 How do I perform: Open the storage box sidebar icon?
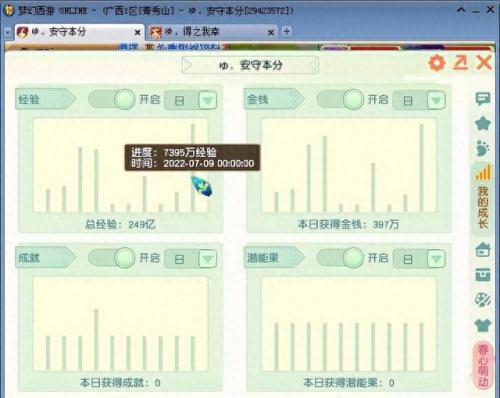pos(483,275)
